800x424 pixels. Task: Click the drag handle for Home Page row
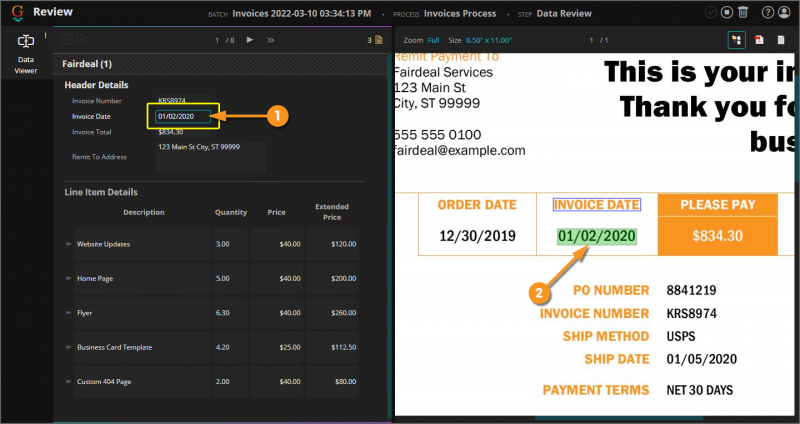click(x=68, y=279)
